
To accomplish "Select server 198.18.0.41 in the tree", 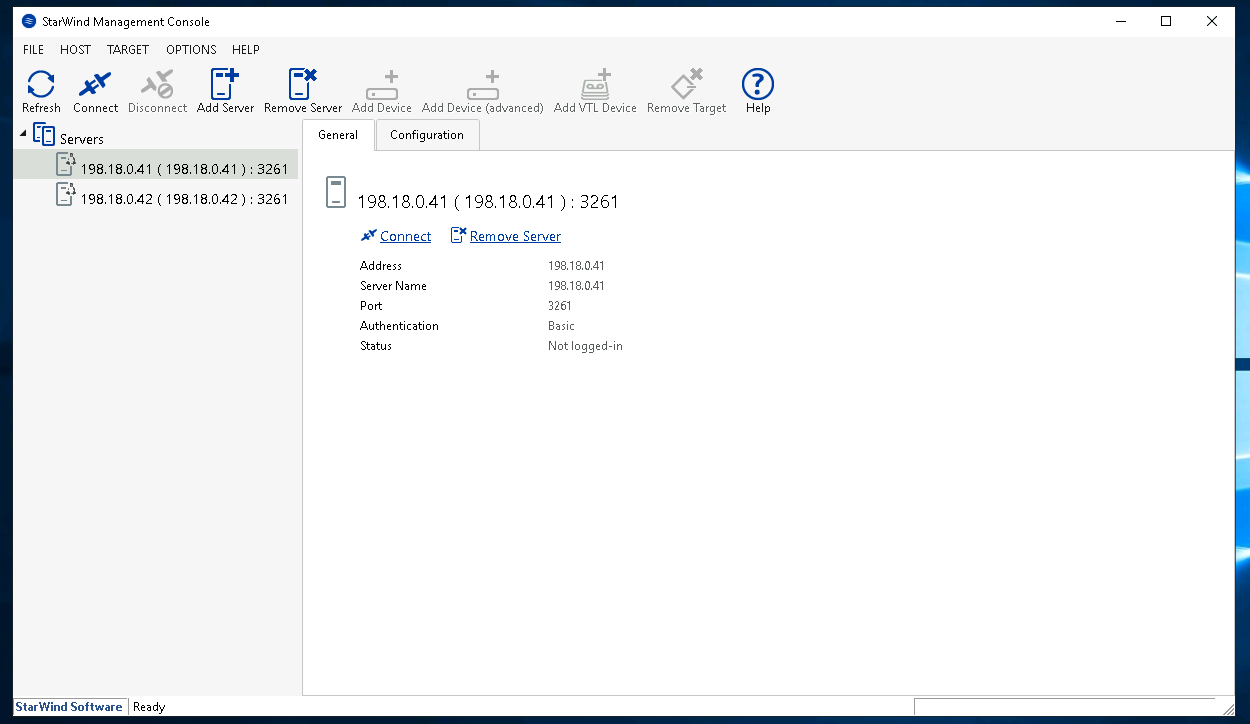I will [184, 169].
